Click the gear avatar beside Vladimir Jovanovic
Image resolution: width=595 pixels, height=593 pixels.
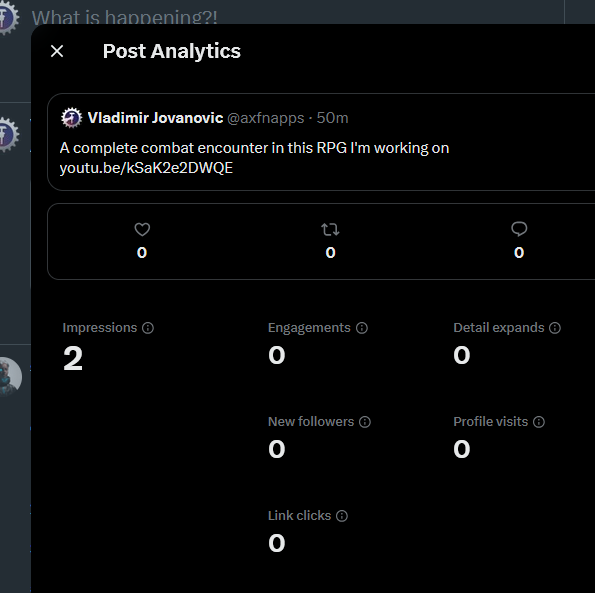(x=71, y=118)
